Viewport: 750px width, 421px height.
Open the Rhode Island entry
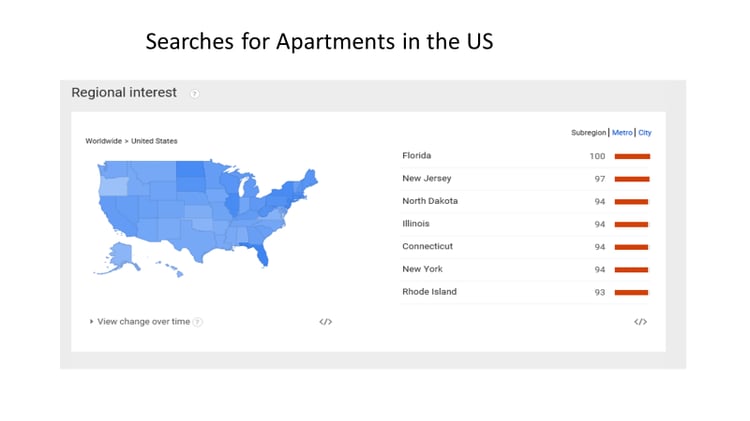tap(526, 292)
